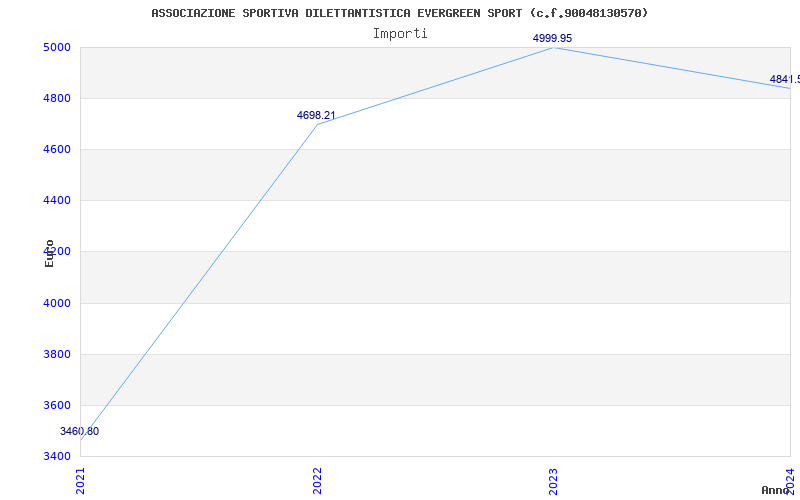Select the 2022 x-axis label

(317, 481)
